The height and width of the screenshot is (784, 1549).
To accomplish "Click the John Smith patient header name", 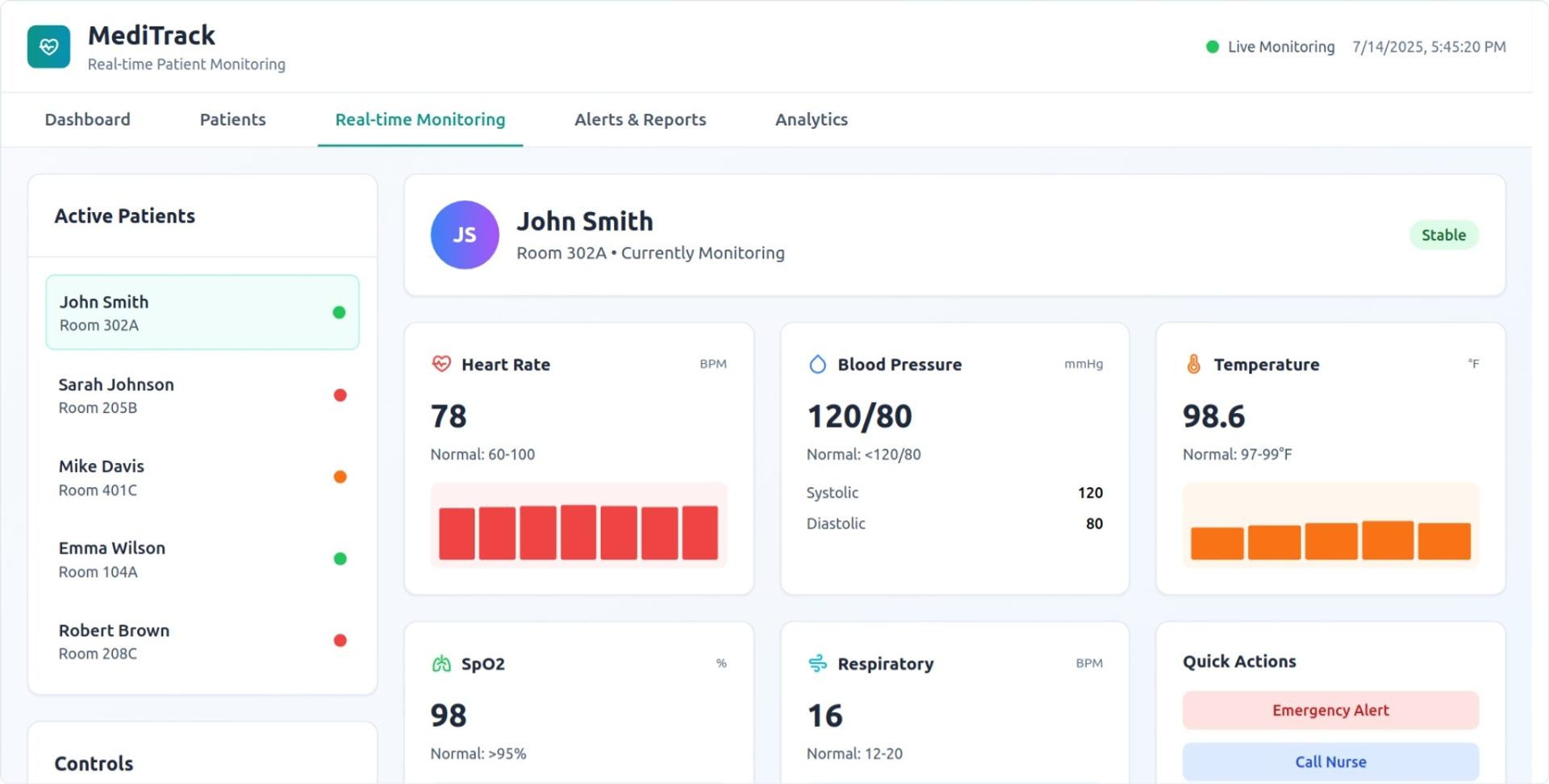I will [x=585, y=221].
